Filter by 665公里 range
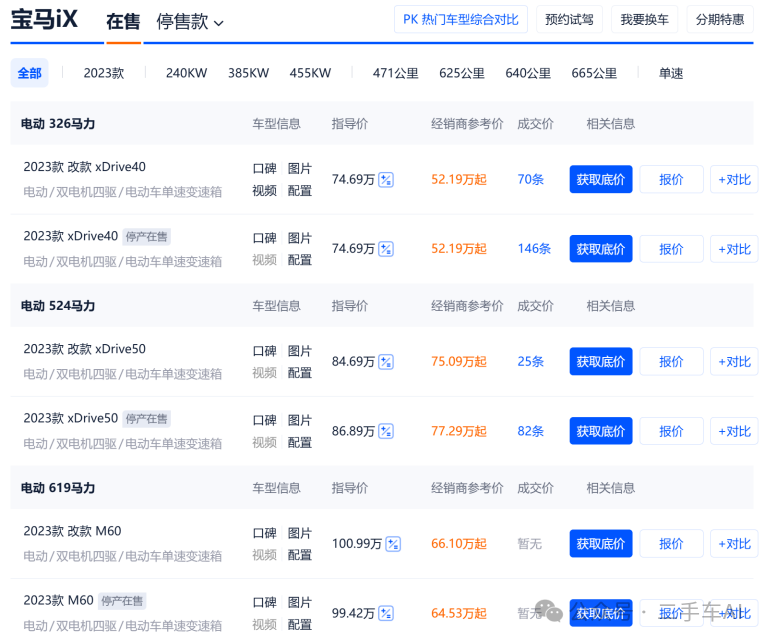Viewport: 766px width, 642px height. point(594,73)
